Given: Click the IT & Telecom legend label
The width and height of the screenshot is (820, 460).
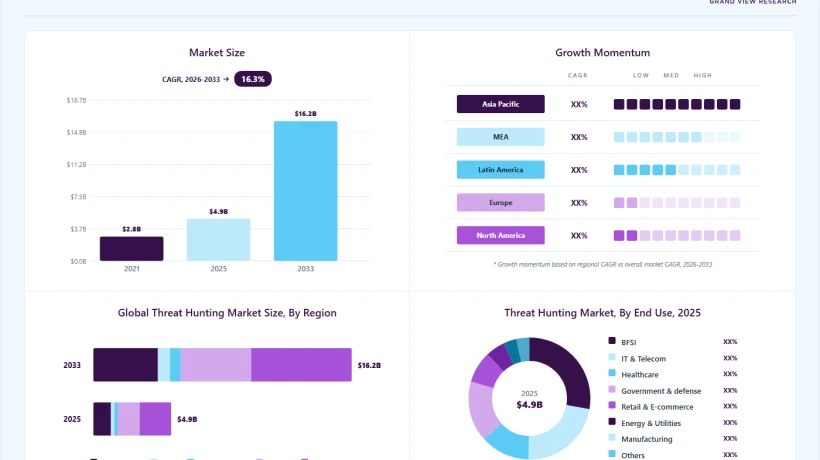Looking at the screenshot, I should point(643,359).
